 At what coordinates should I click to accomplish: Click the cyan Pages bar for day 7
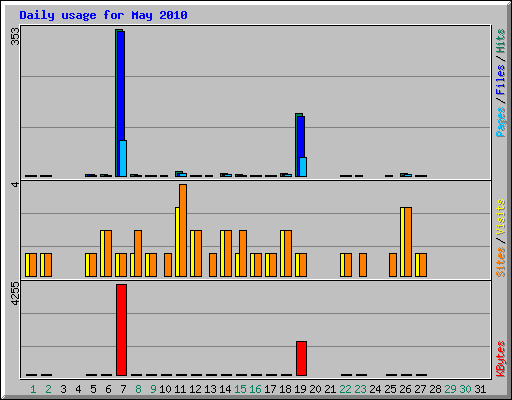coord(123,158)
